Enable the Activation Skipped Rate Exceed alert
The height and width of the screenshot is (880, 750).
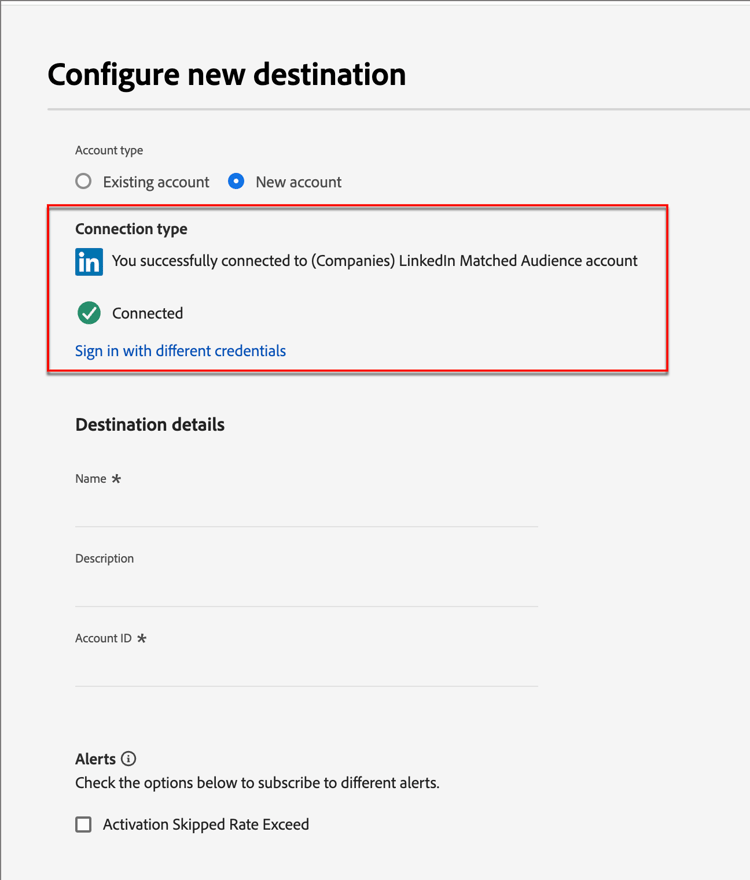(84, 824)
